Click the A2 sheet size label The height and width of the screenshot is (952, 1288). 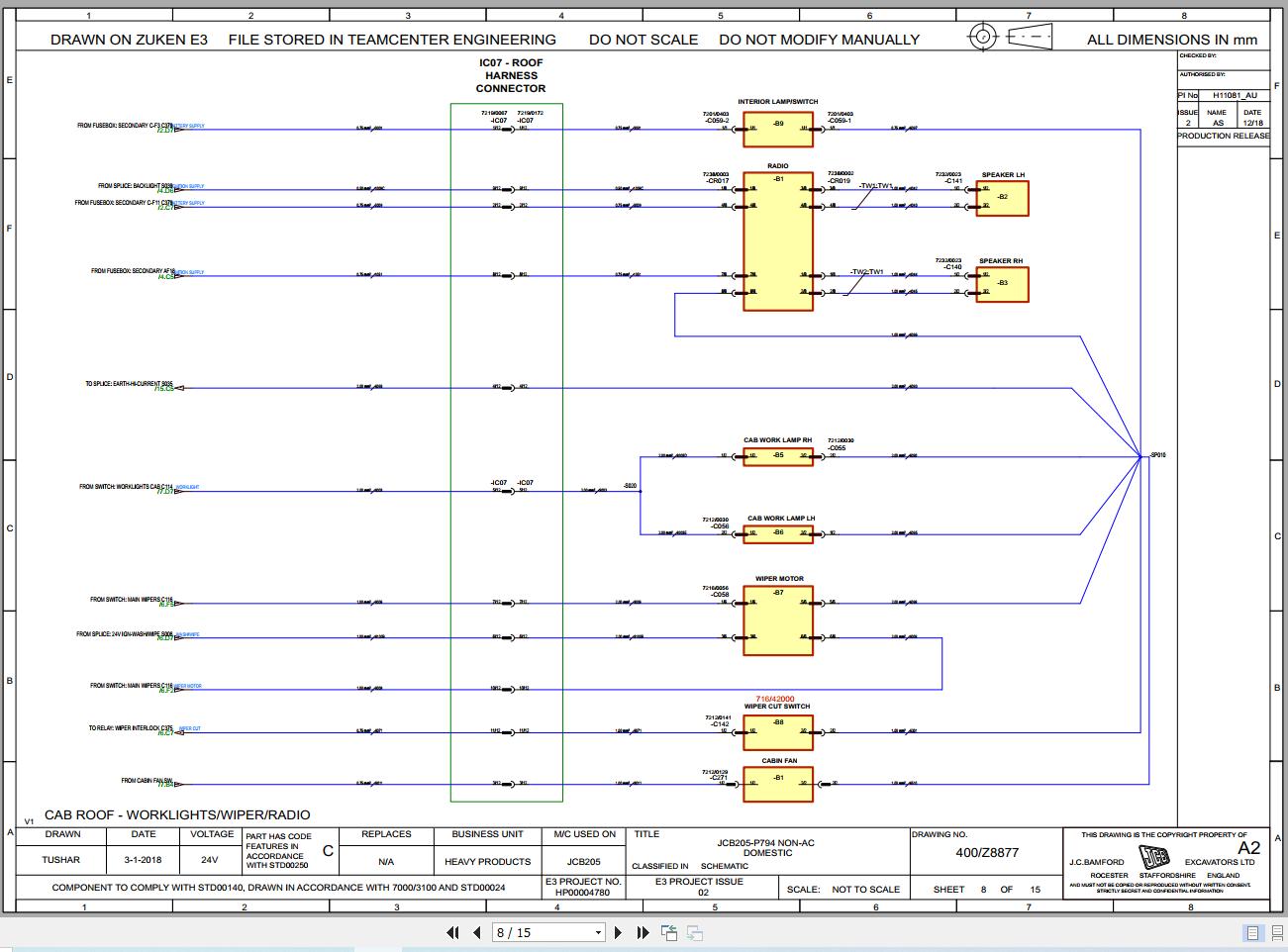point(1249,848)
